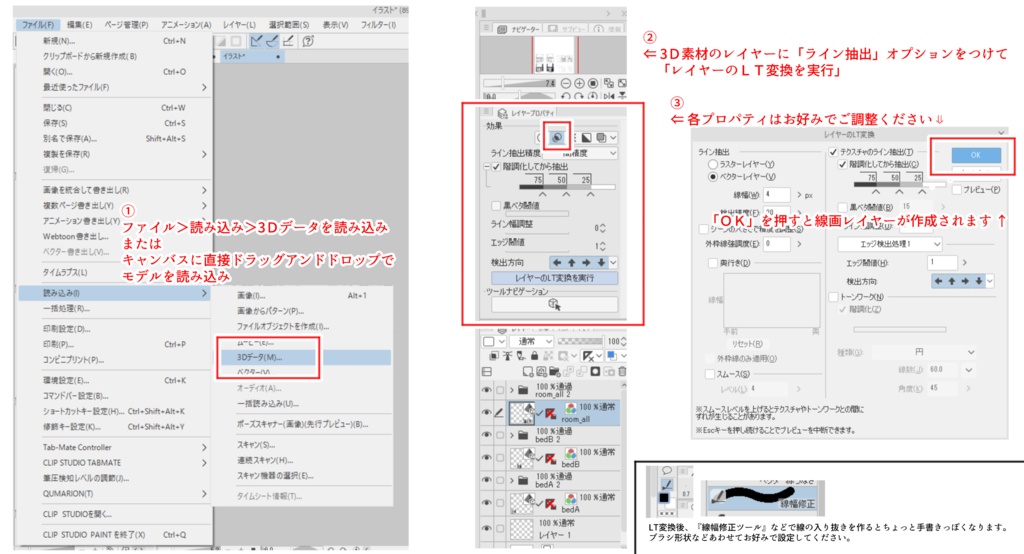The height and width of the screenshot is (554, 1024).
Task: Select the ベクターレイヤー radio button
Action: (x=713, y=177)
